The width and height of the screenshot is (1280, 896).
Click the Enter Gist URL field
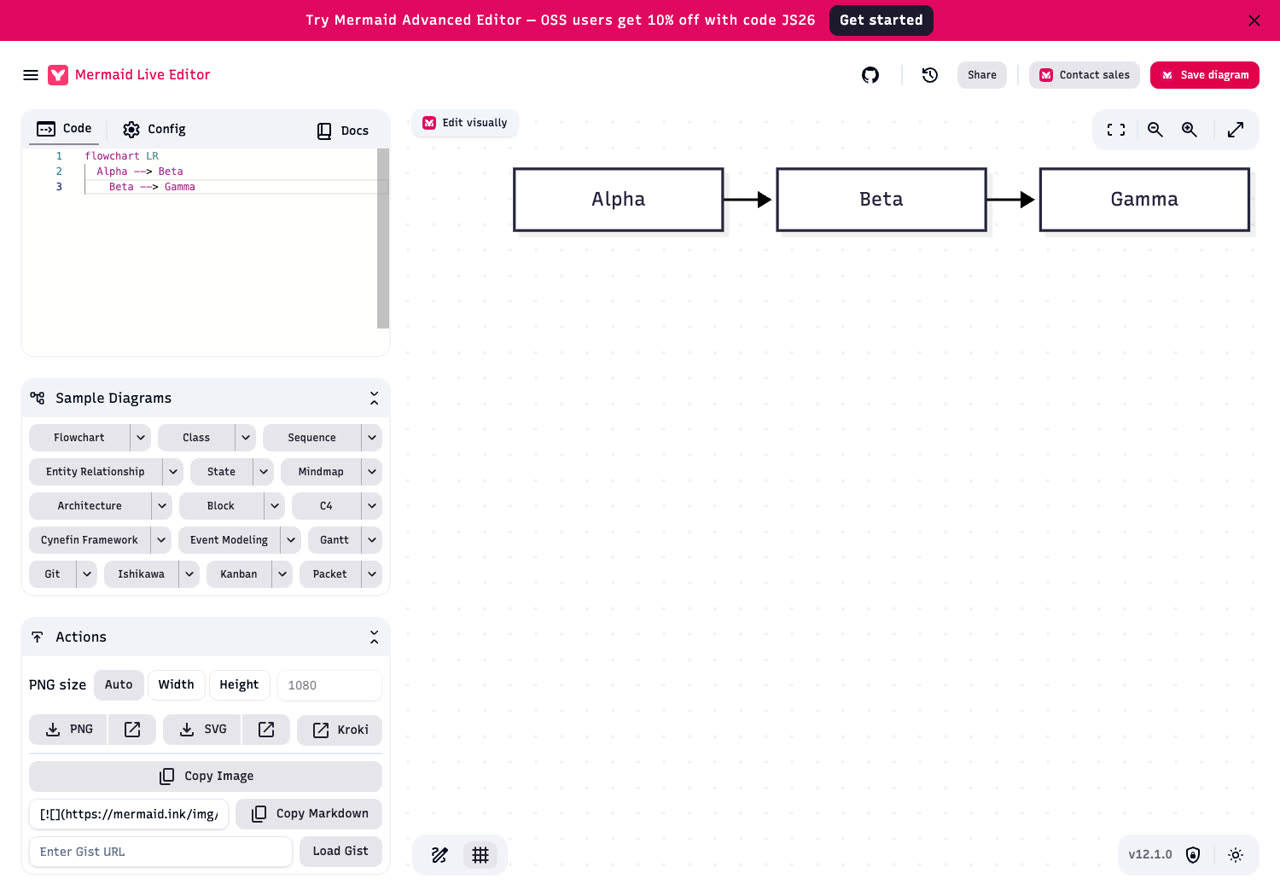click(161, 852)
